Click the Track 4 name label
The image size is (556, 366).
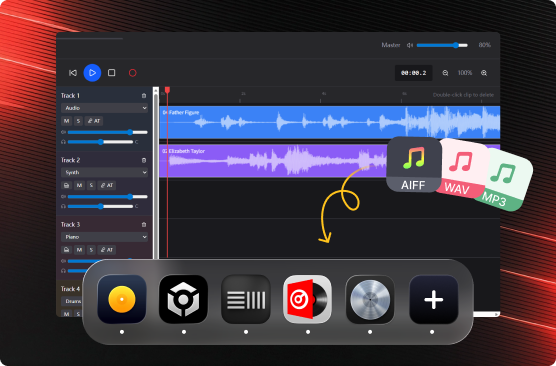click(70, 289)
